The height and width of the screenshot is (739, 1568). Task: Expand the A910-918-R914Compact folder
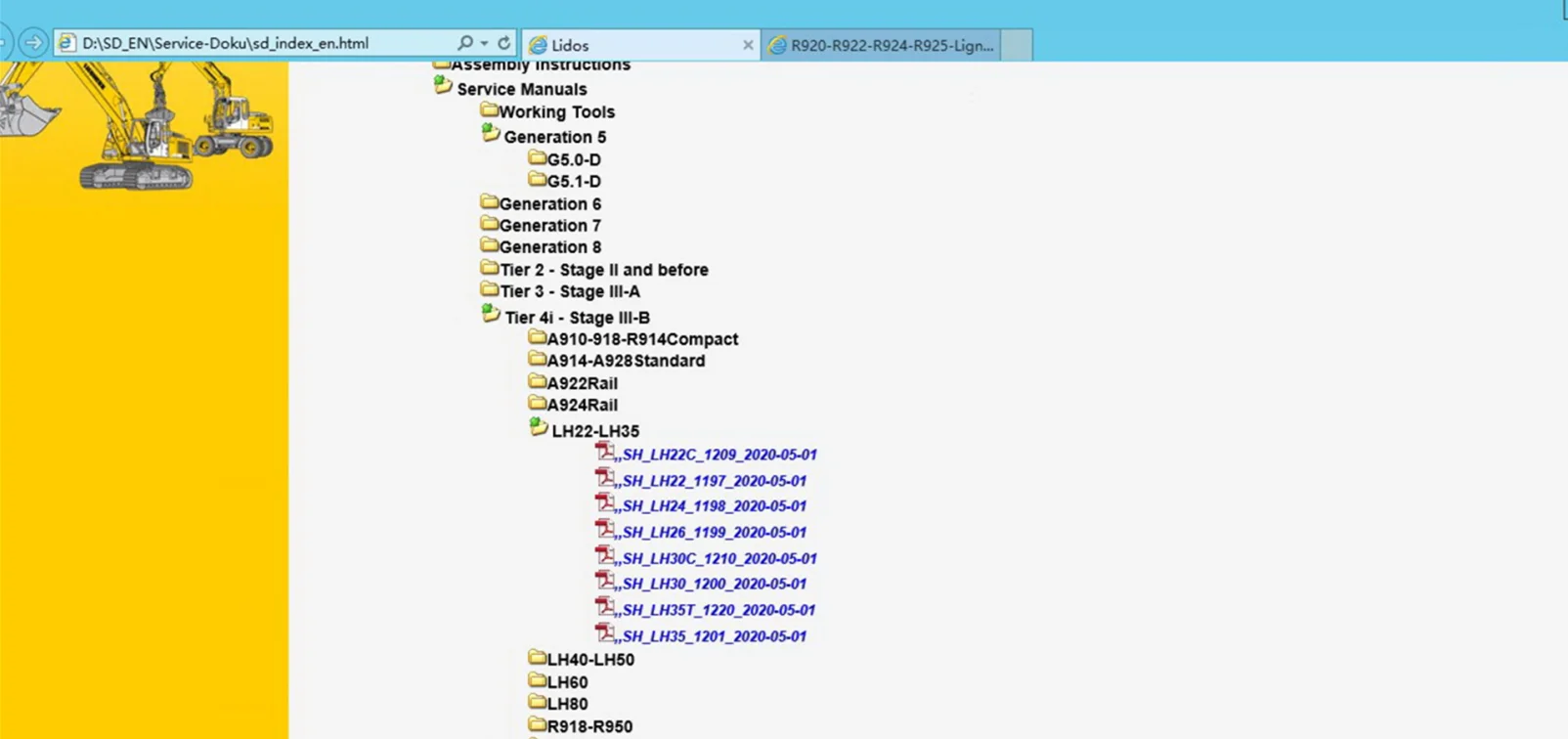[537, 337]
